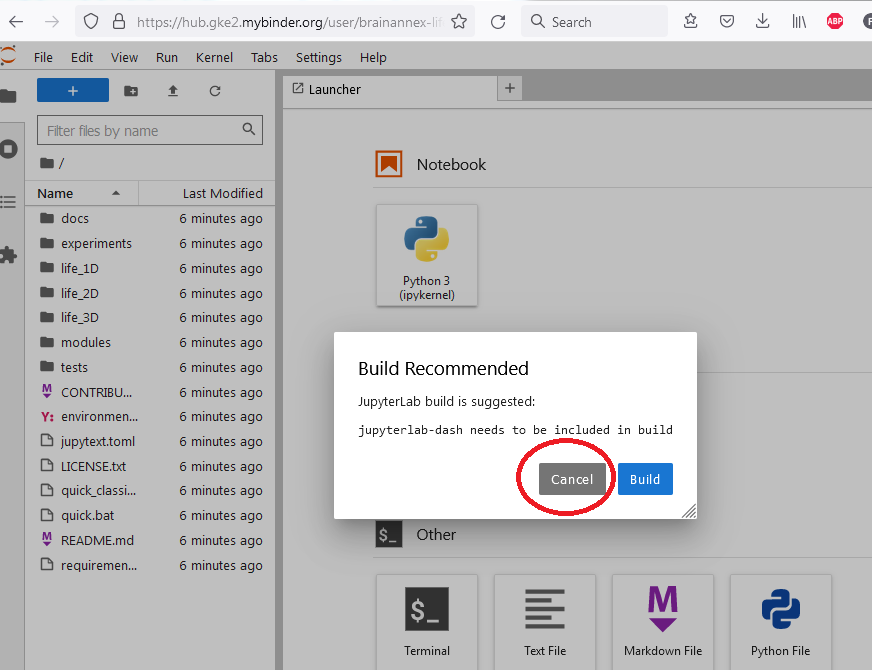
Task: Select the environmen... YAML file
Action: 150,416
